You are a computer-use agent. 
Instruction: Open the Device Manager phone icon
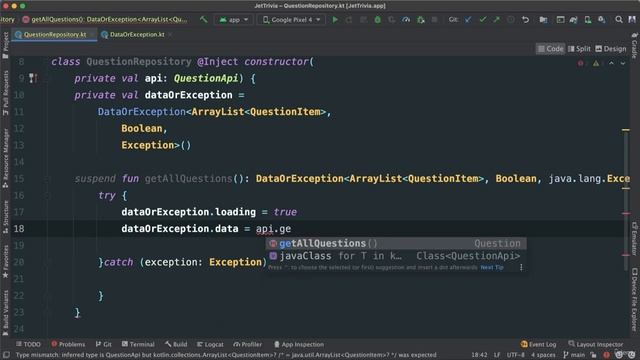587,19
